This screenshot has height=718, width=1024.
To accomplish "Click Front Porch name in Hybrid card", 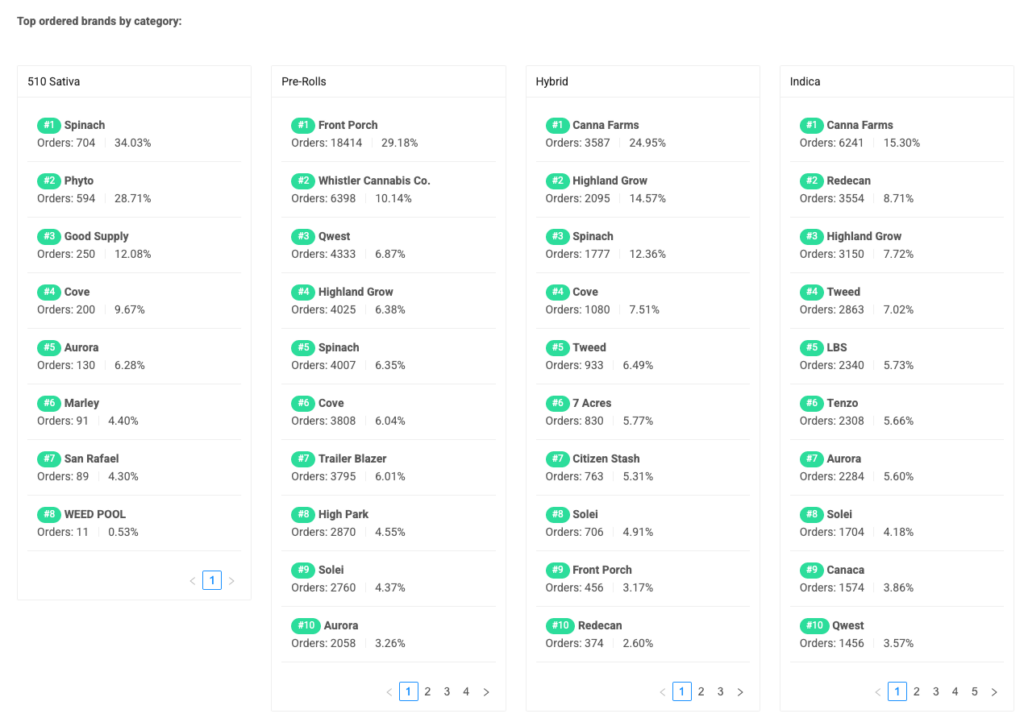I will pyautogui.click(x=602, y=570).
